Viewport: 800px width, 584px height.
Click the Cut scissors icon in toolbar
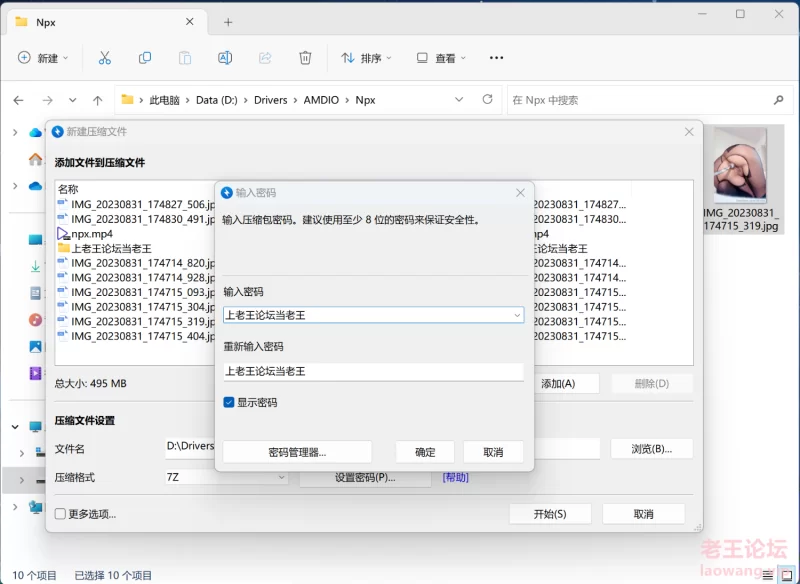[104, 58]
